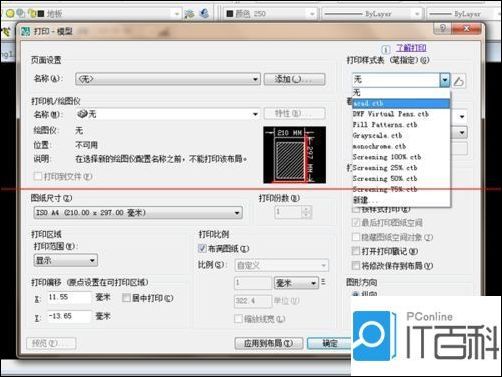Image resolution: width=502 pixels, height=377 pixels.
Task: Open the page setup name dropdown
Action: tap(168, 79)
